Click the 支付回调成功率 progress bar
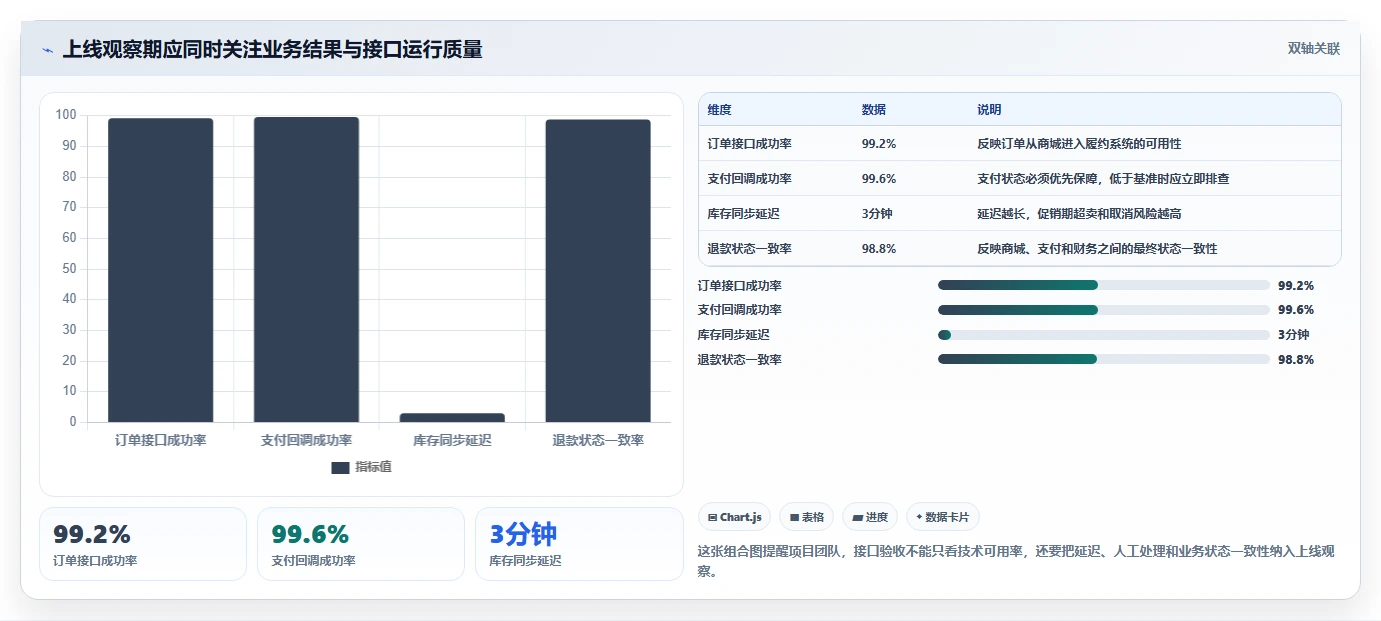 (x=1103, y=310)
